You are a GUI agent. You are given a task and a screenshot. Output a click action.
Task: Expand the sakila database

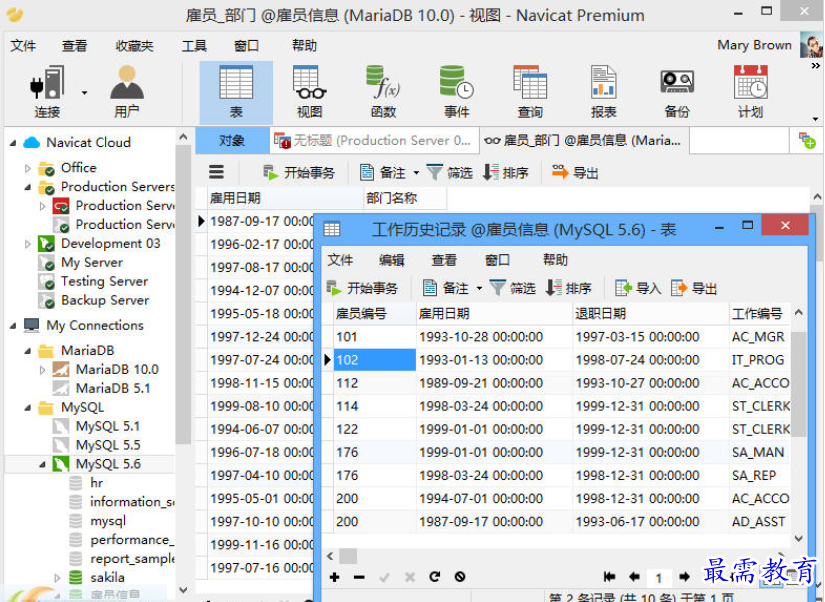[57, 578]
